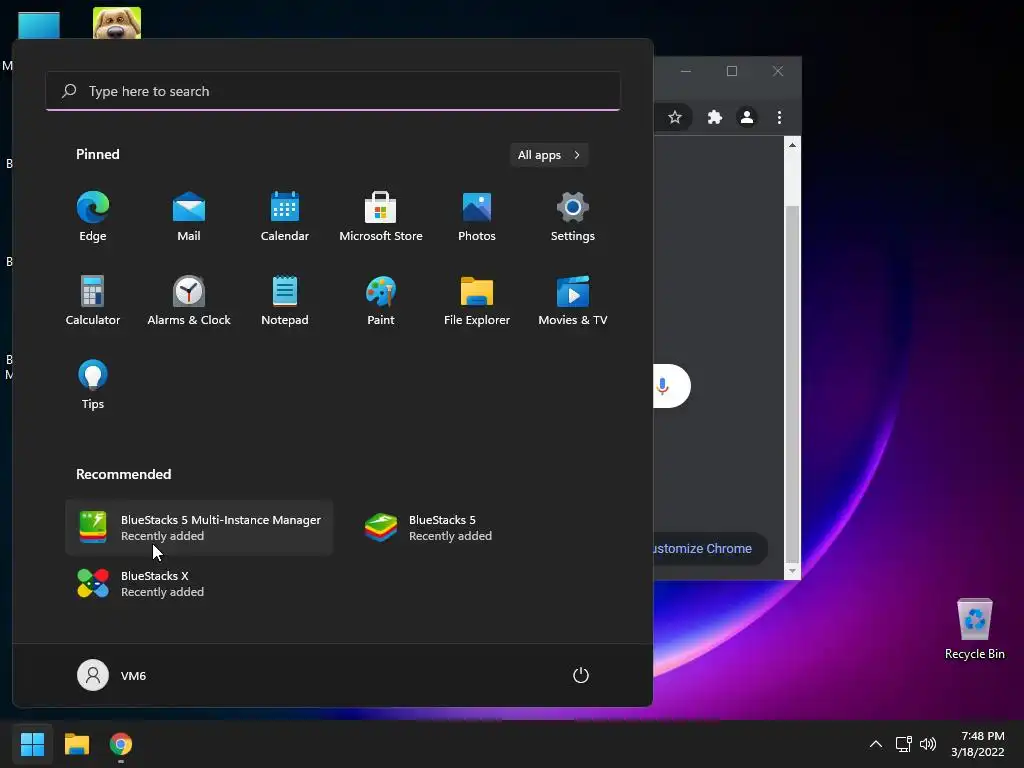
Task: Open the Chrome profile avatar
Action: pyautogui.click(x=746, y=117)
